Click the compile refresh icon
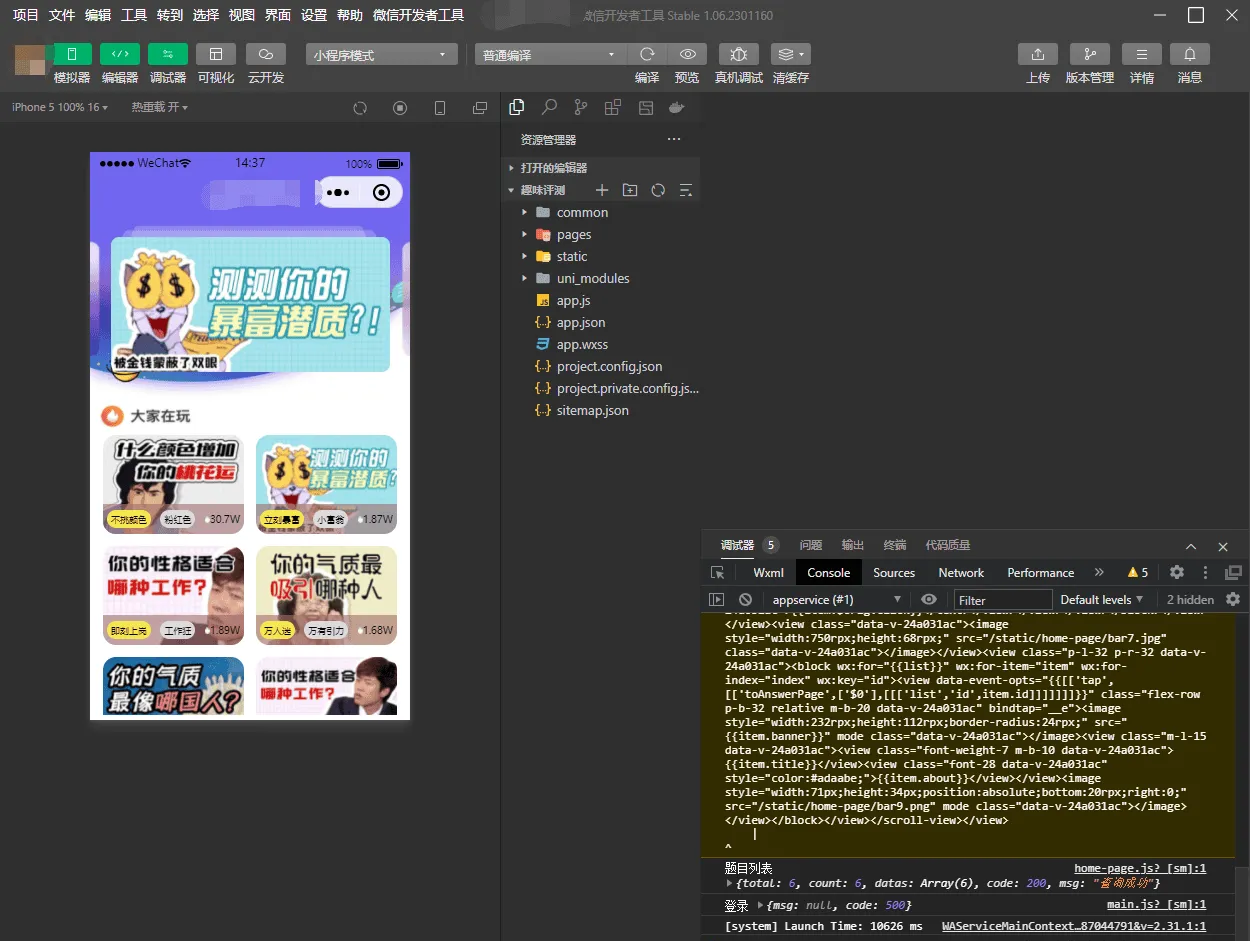1250x941 pixels. pos(647,54)
